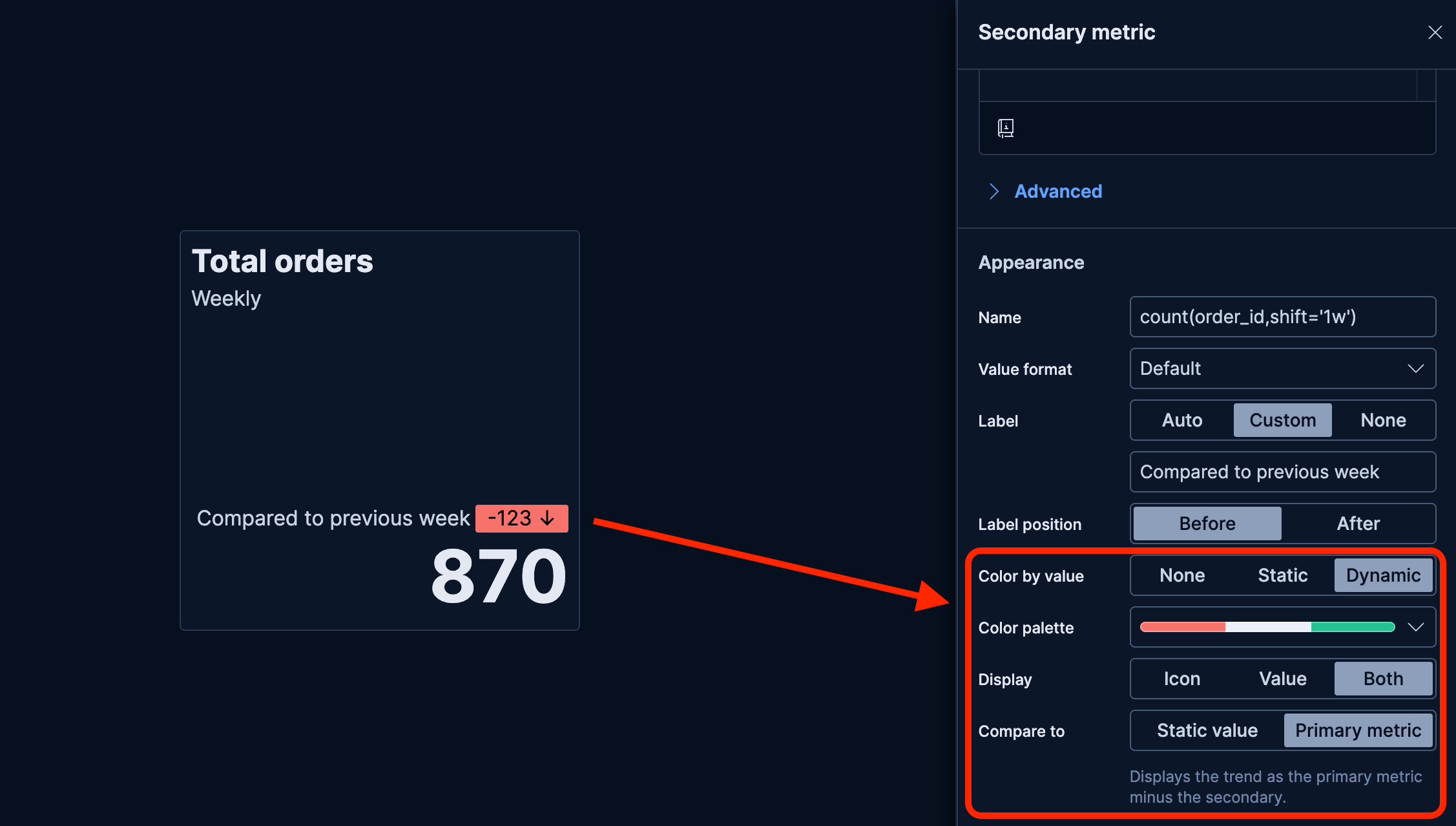Open the Value format dropdown
The width and height of the screenshot is (1456, 826).
[1282, 368]
